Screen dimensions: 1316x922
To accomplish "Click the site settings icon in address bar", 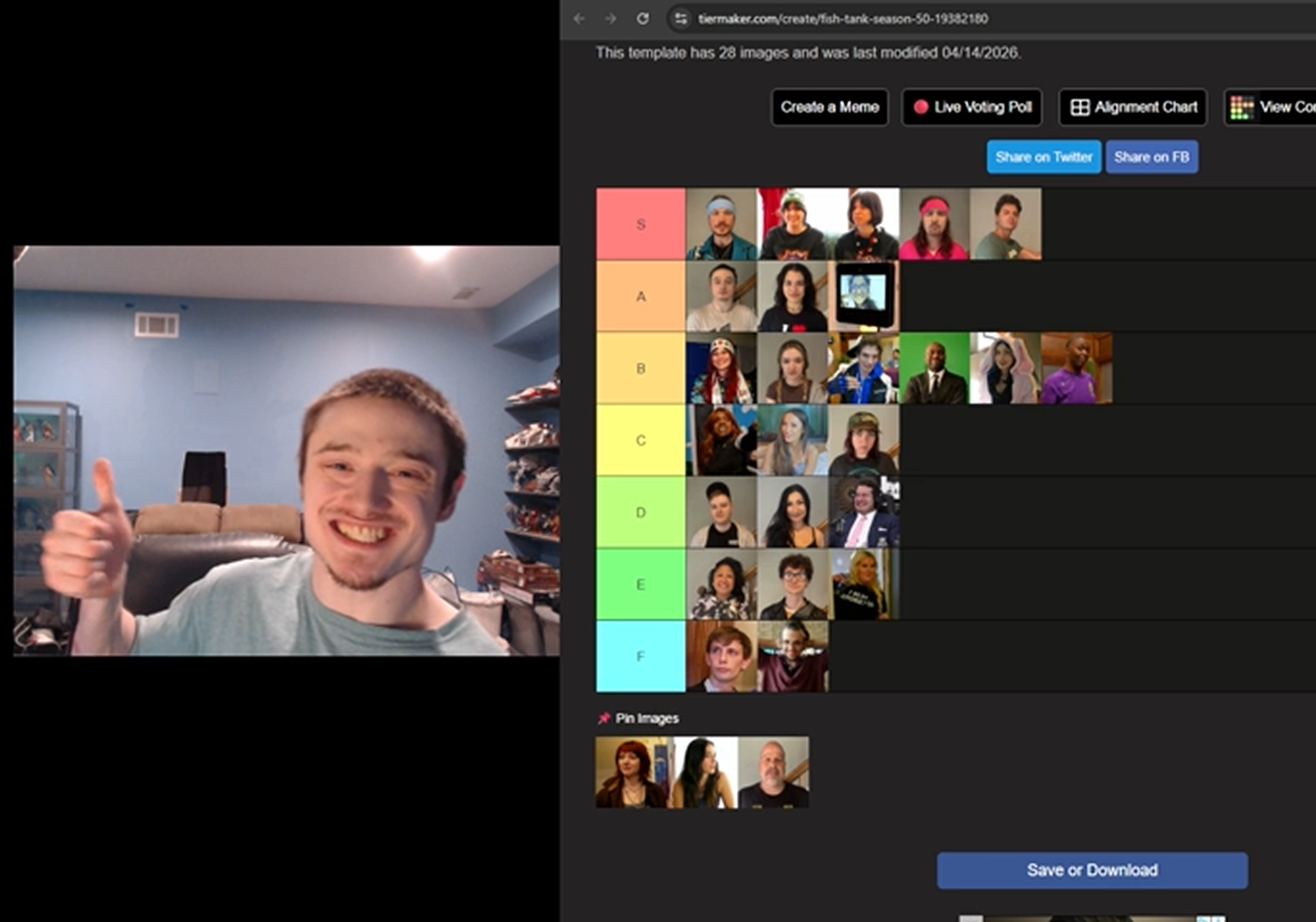I will [680, 18].
